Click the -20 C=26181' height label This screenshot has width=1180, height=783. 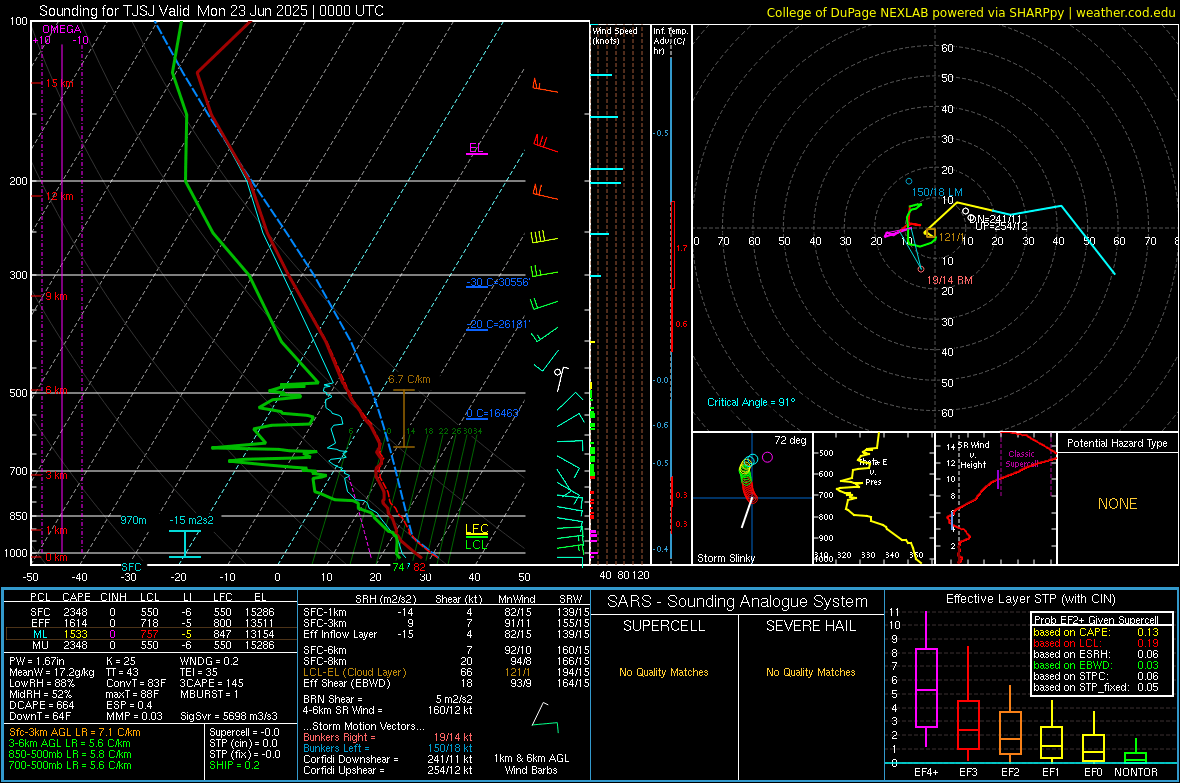(498, 324)
